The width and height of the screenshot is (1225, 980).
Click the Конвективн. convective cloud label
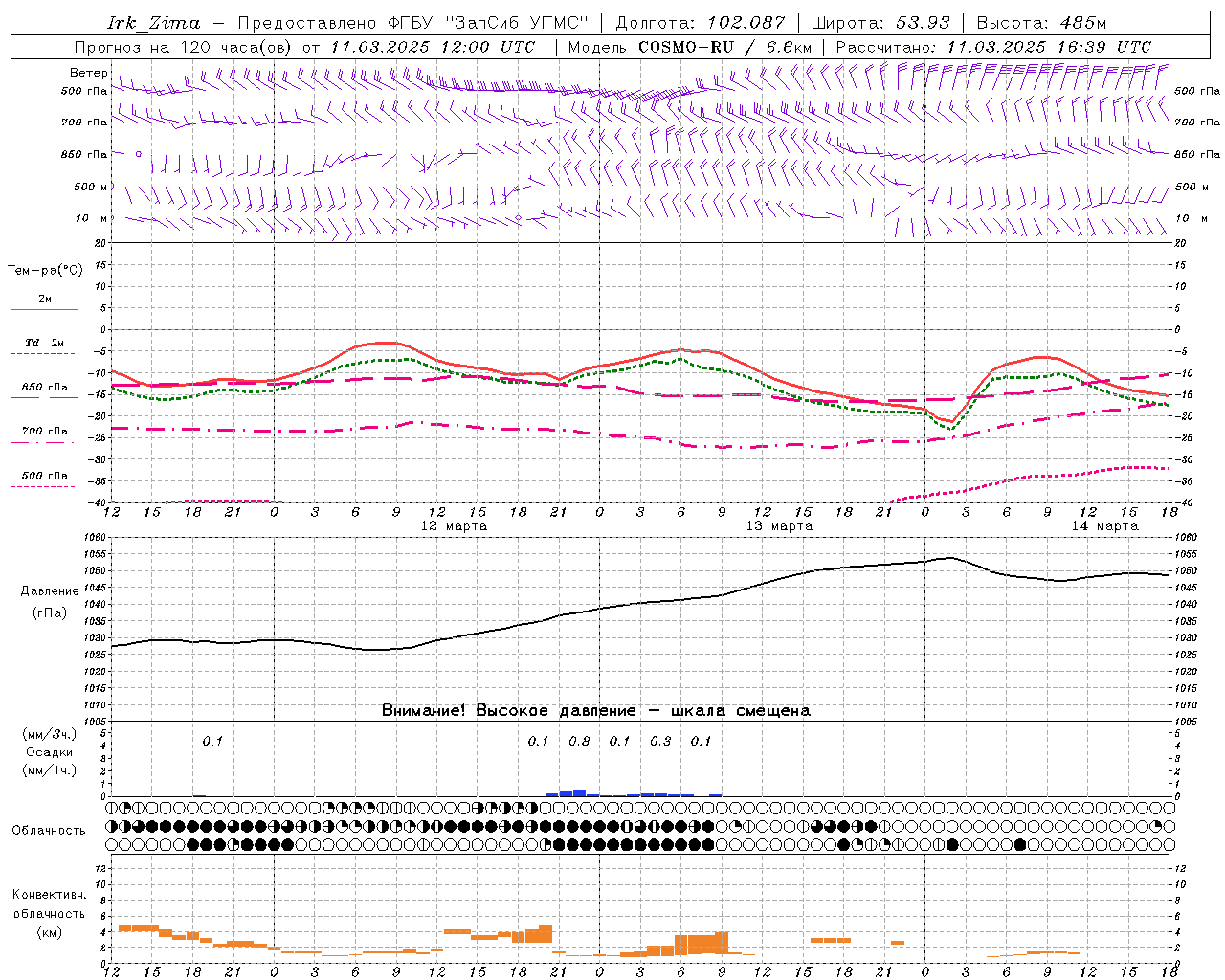click(49, 894)
